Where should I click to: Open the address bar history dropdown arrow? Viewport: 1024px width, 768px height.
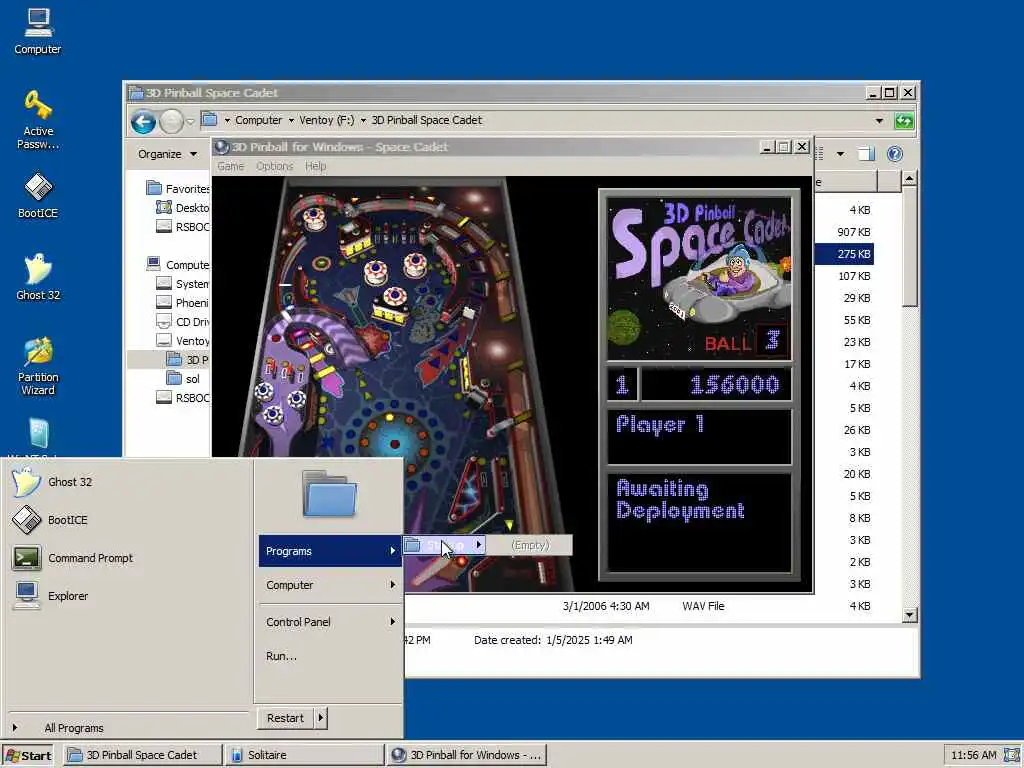point(879,121)
